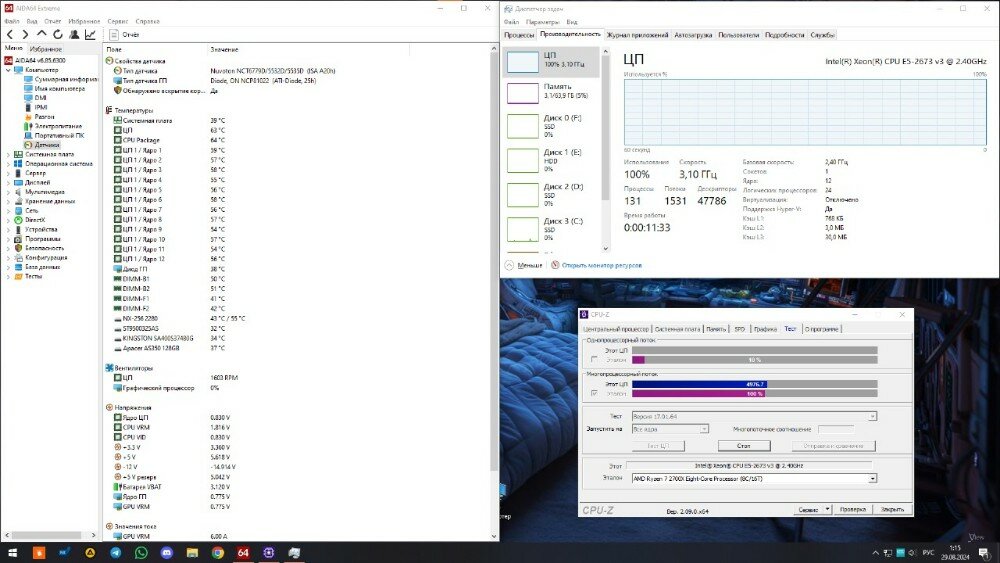Click the Отчёт report icon in AIDA64
This screenshot has height=563, width=1000.
[114, 34]
